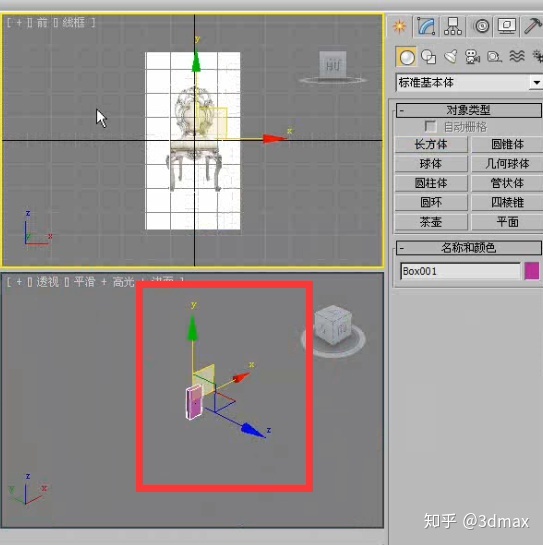Select the Geometry category icon
This screenshot has width=543, height=545.
click(x=406, y=57)
